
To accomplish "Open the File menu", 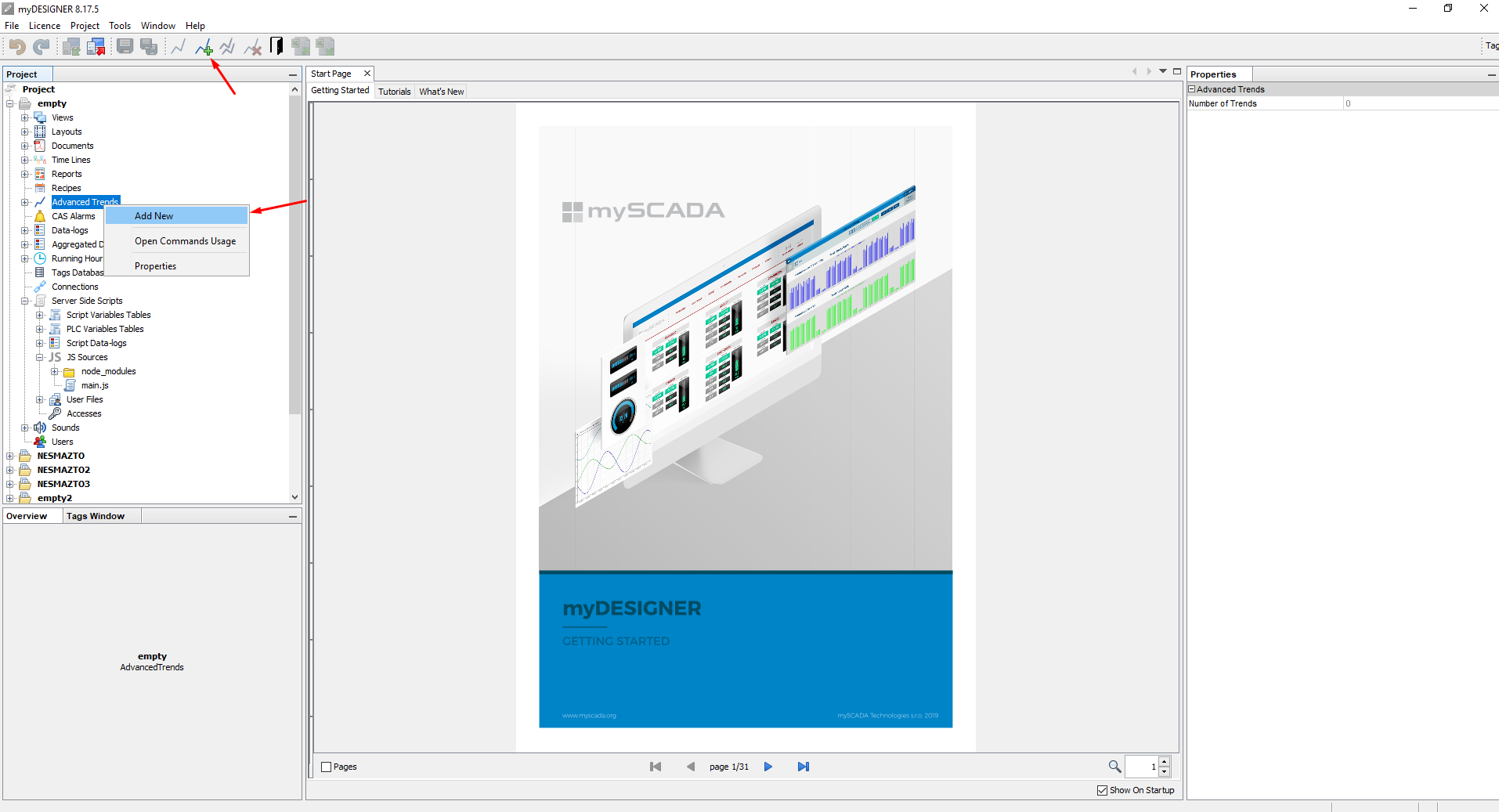I will point(12,26).
